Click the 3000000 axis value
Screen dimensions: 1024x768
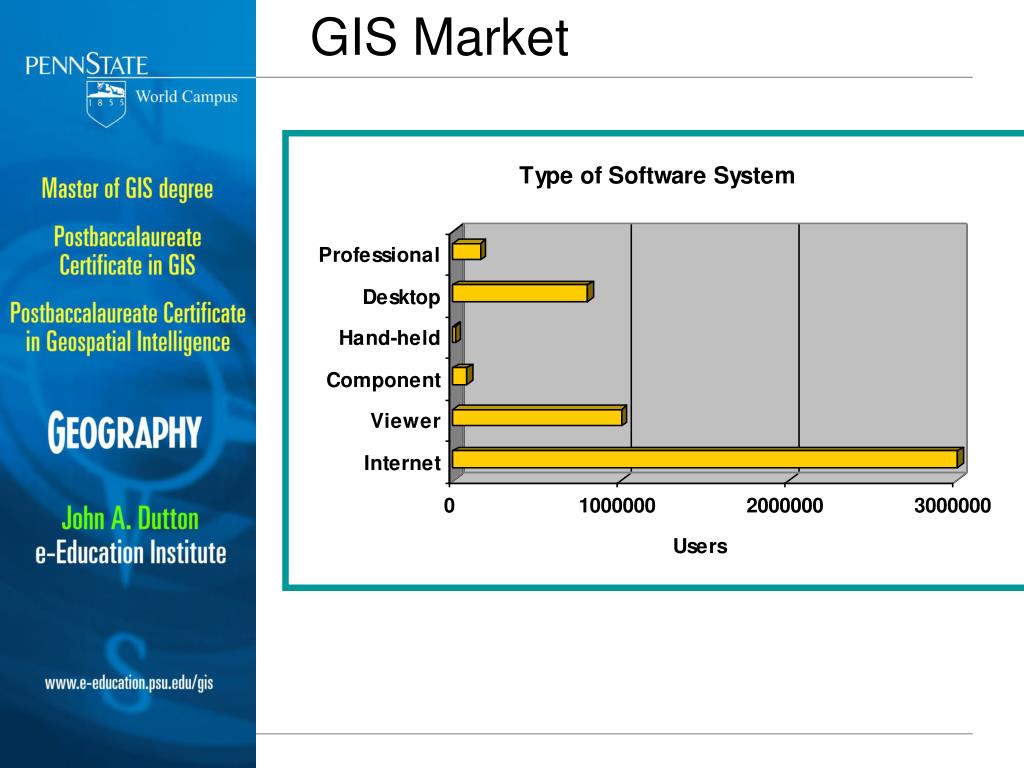(x=953, y=505)
